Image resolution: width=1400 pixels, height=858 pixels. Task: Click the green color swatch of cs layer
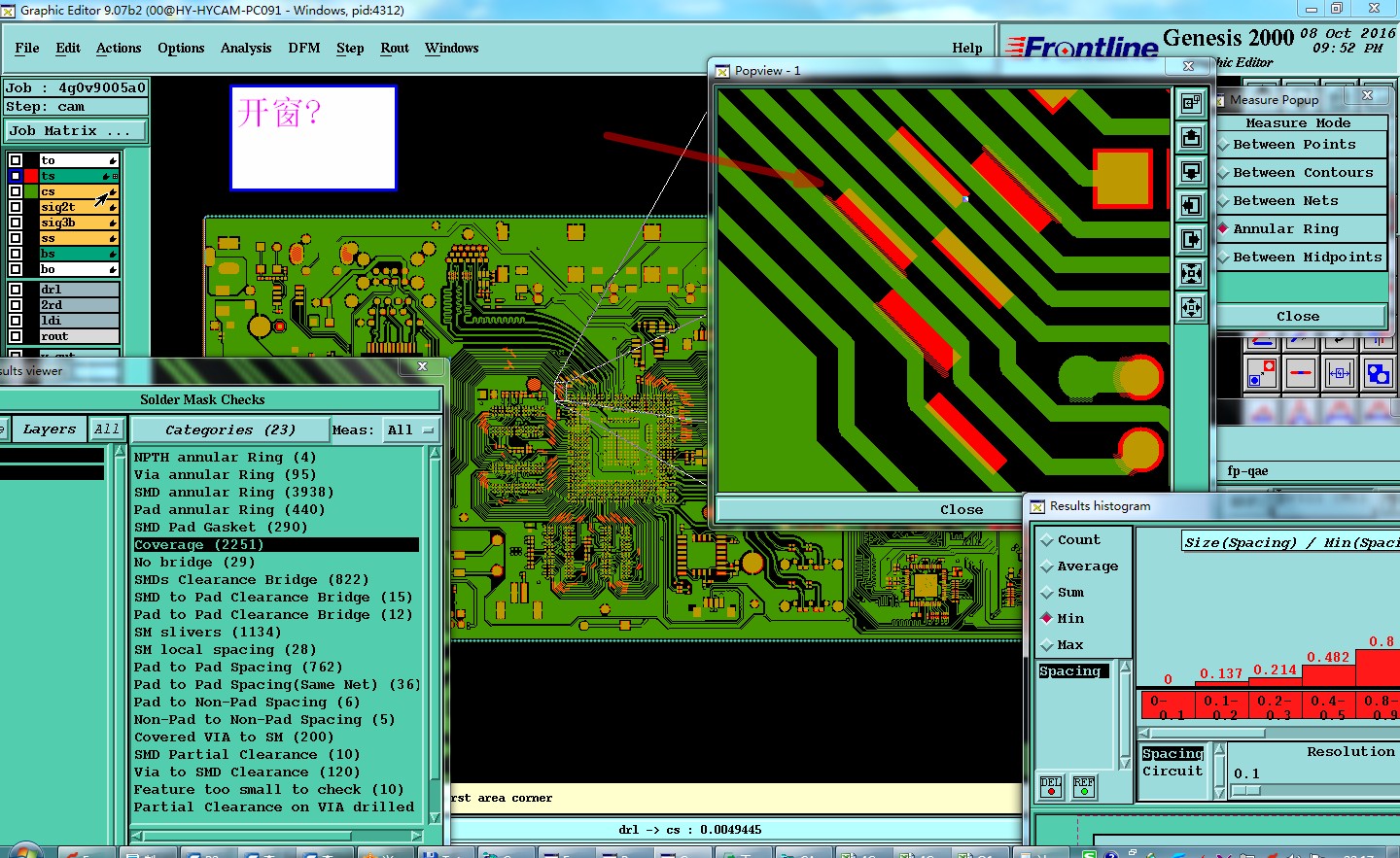(x=31, y=191)
